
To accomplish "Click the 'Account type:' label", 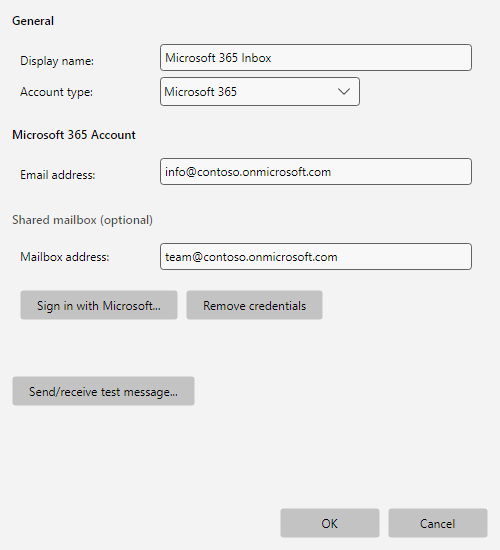I will [56, 92].
